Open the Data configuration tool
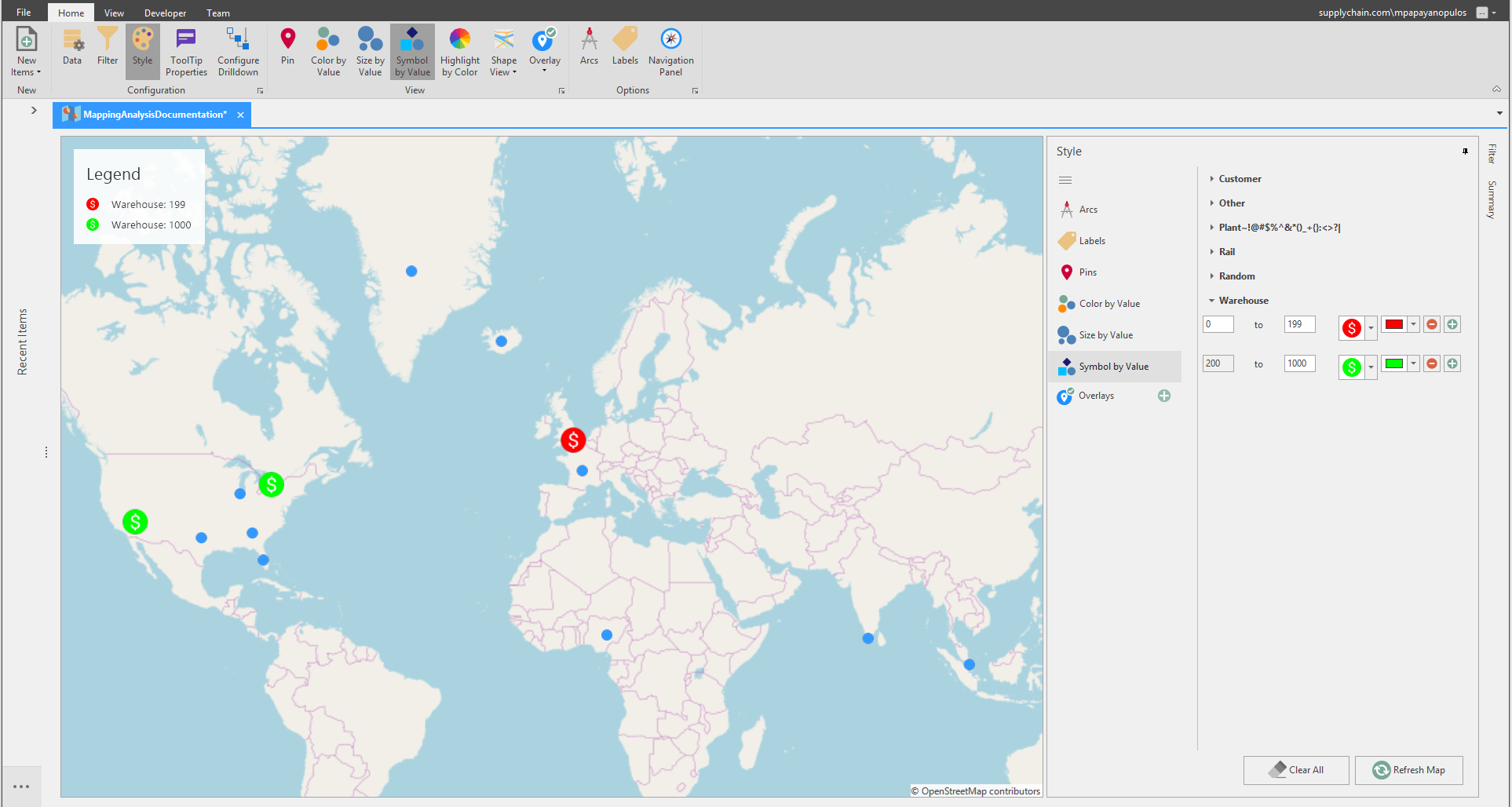Image resolution: width=1512 pixels, height=807 pixels. click(72, 52)
